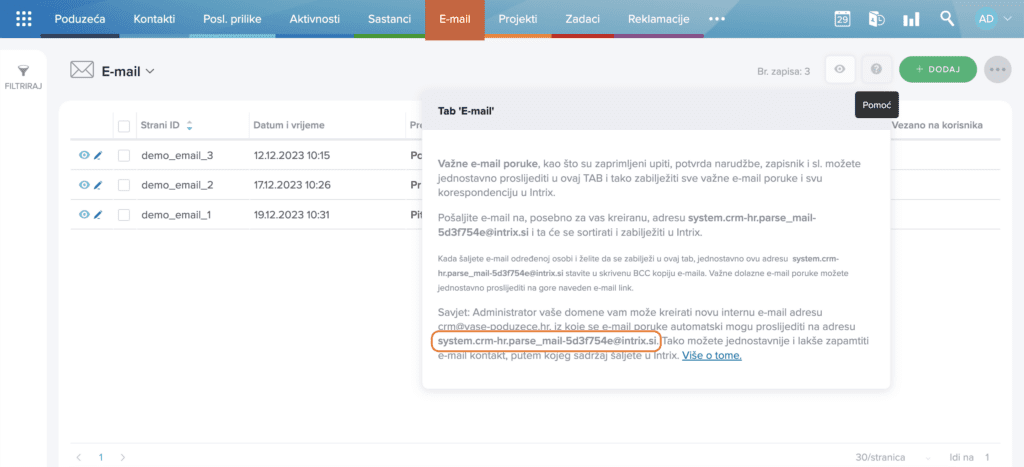The height and width of the screenshot is (467, 1024).
Task: Tick the checkbox for demo_email_1
Action: click(124, 214)
